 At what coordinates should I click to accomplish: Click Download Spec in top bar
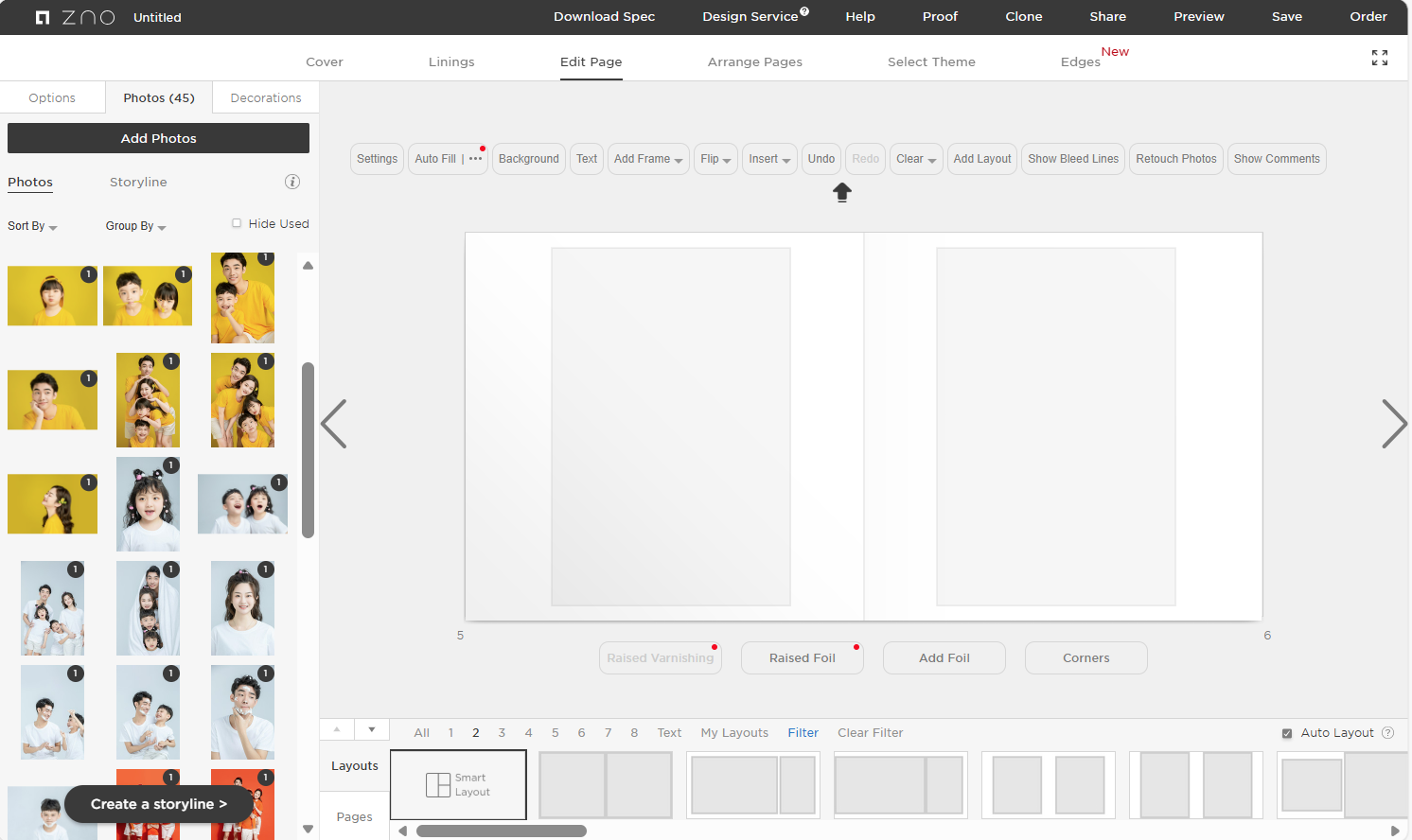[605, 17]
